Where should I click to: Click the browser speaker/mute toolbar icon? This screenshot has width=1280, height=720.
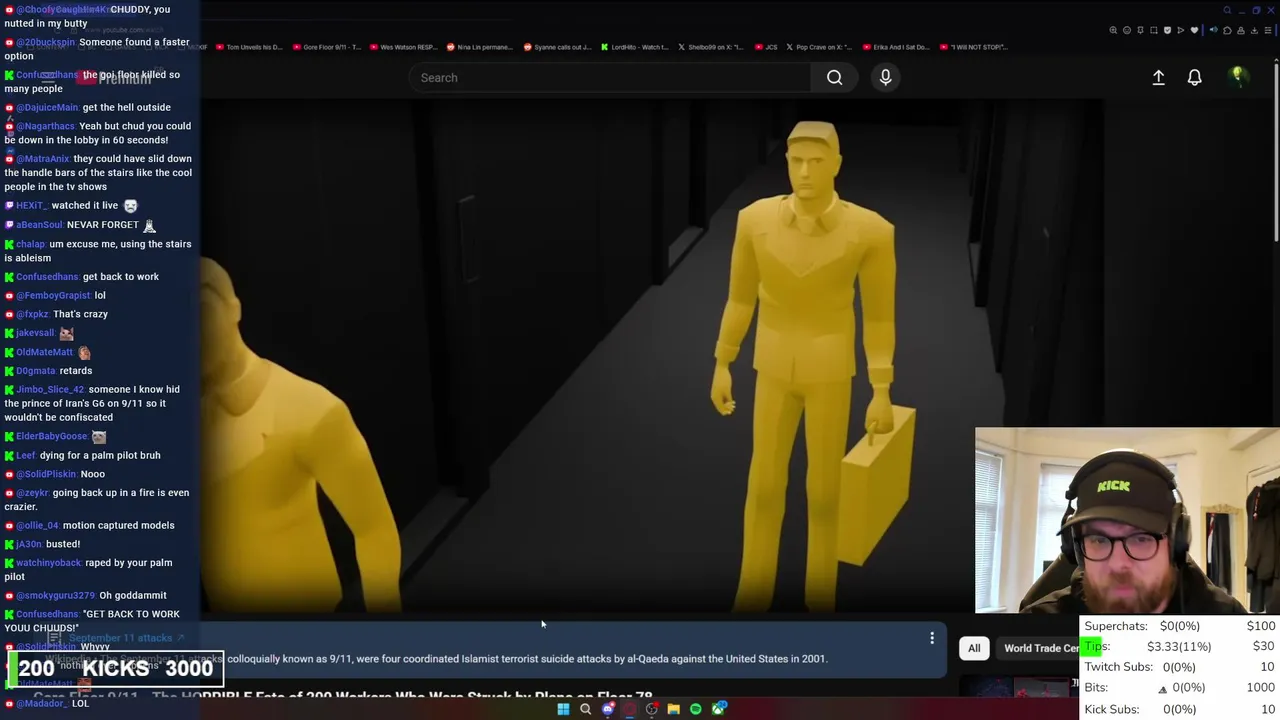tap(1214, 30)
